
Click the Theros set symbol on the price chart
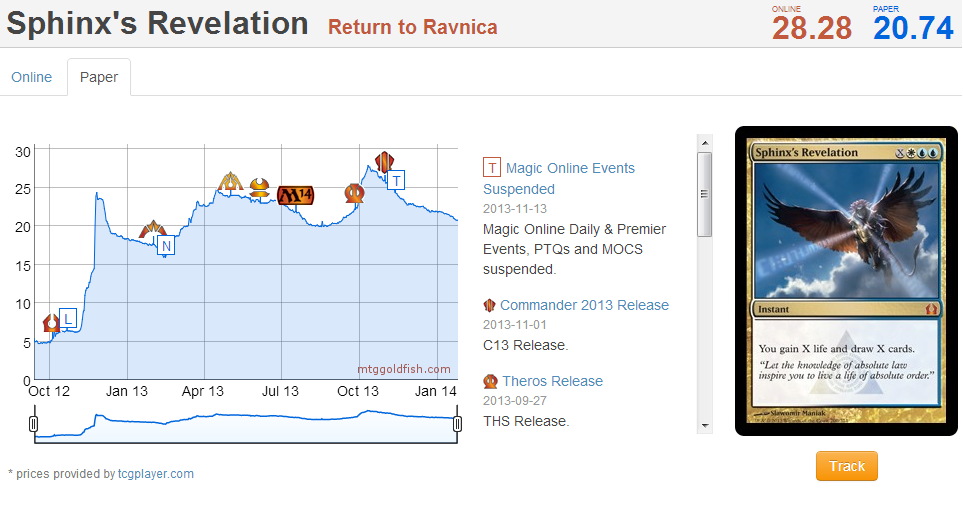pyautogui.click(x=353, y=192)
